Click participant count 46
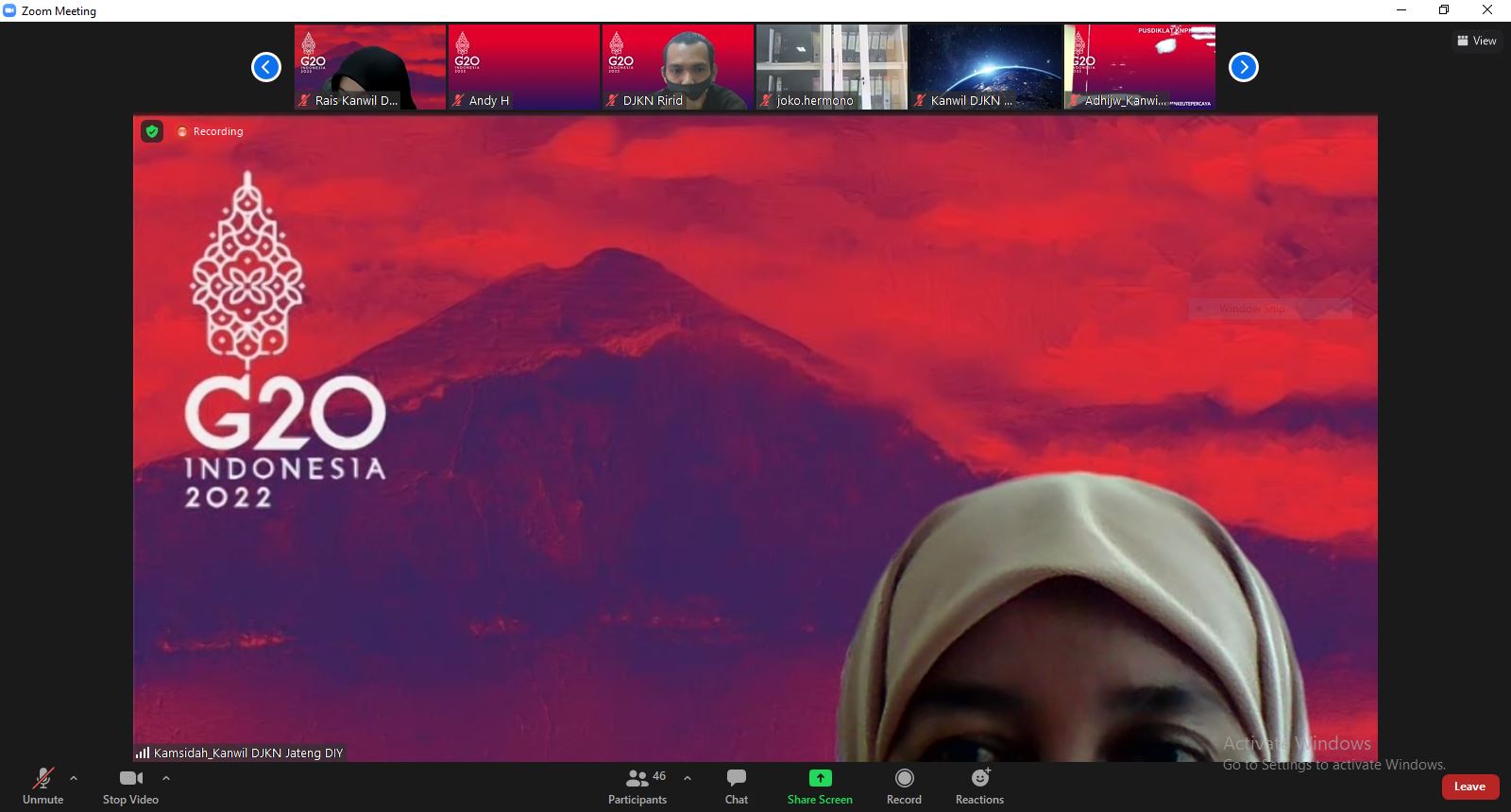 coord(659,776)
